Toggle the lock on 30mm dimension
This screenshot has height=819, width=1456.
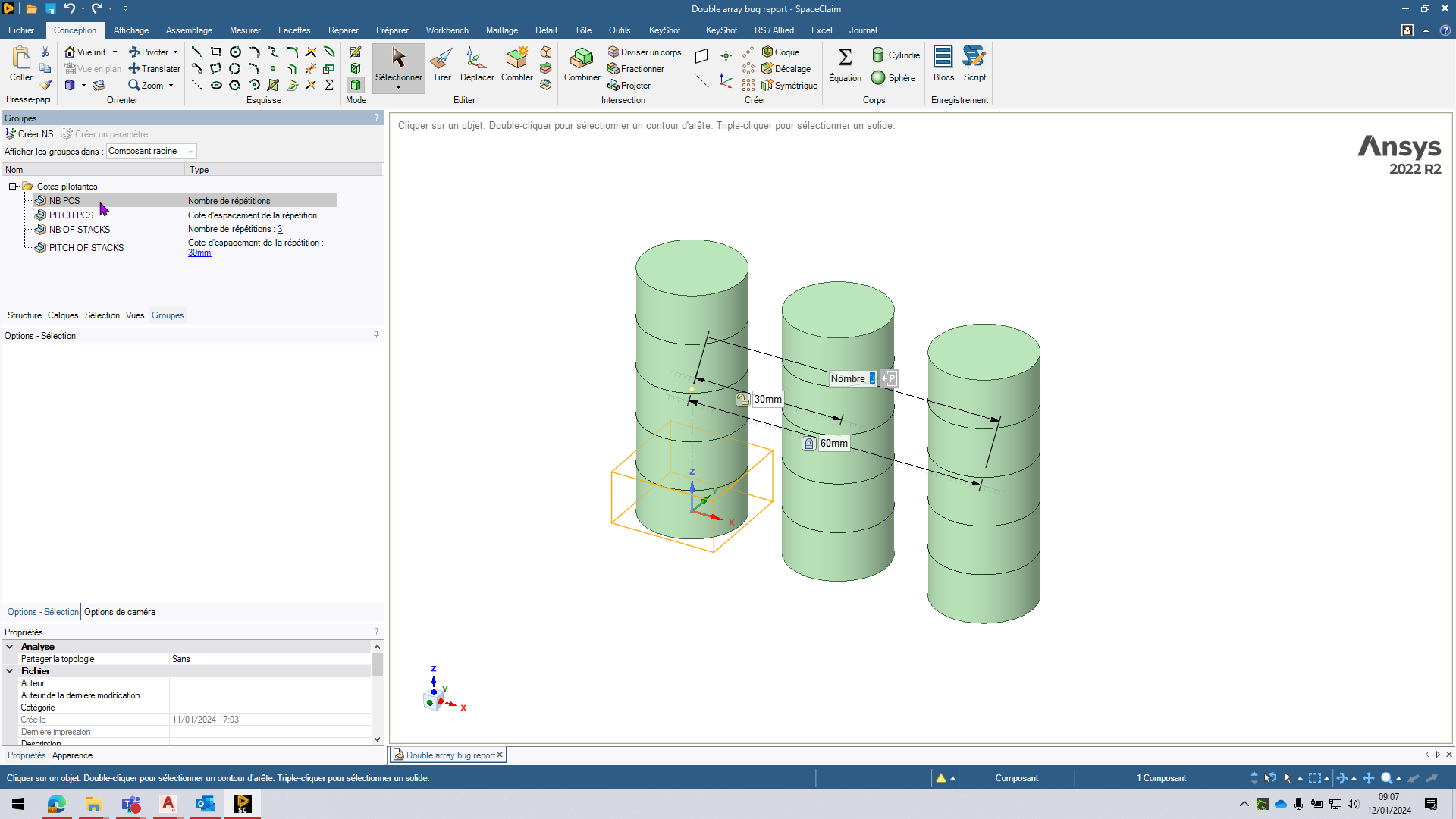point(742,400)
